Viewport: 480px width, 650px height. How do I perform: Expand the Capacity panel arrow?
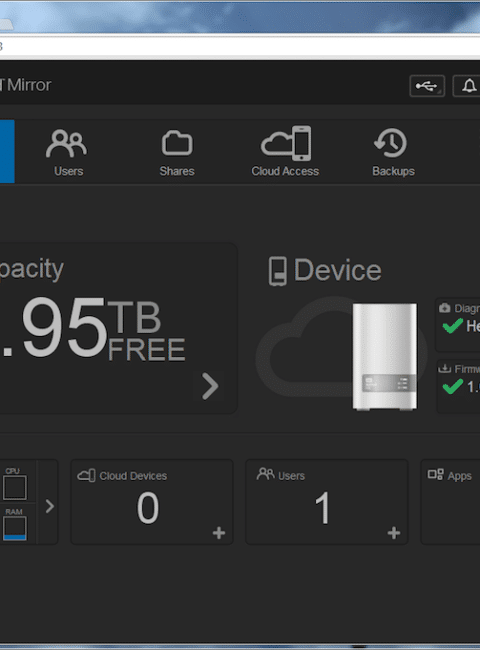tap(210, 386)
